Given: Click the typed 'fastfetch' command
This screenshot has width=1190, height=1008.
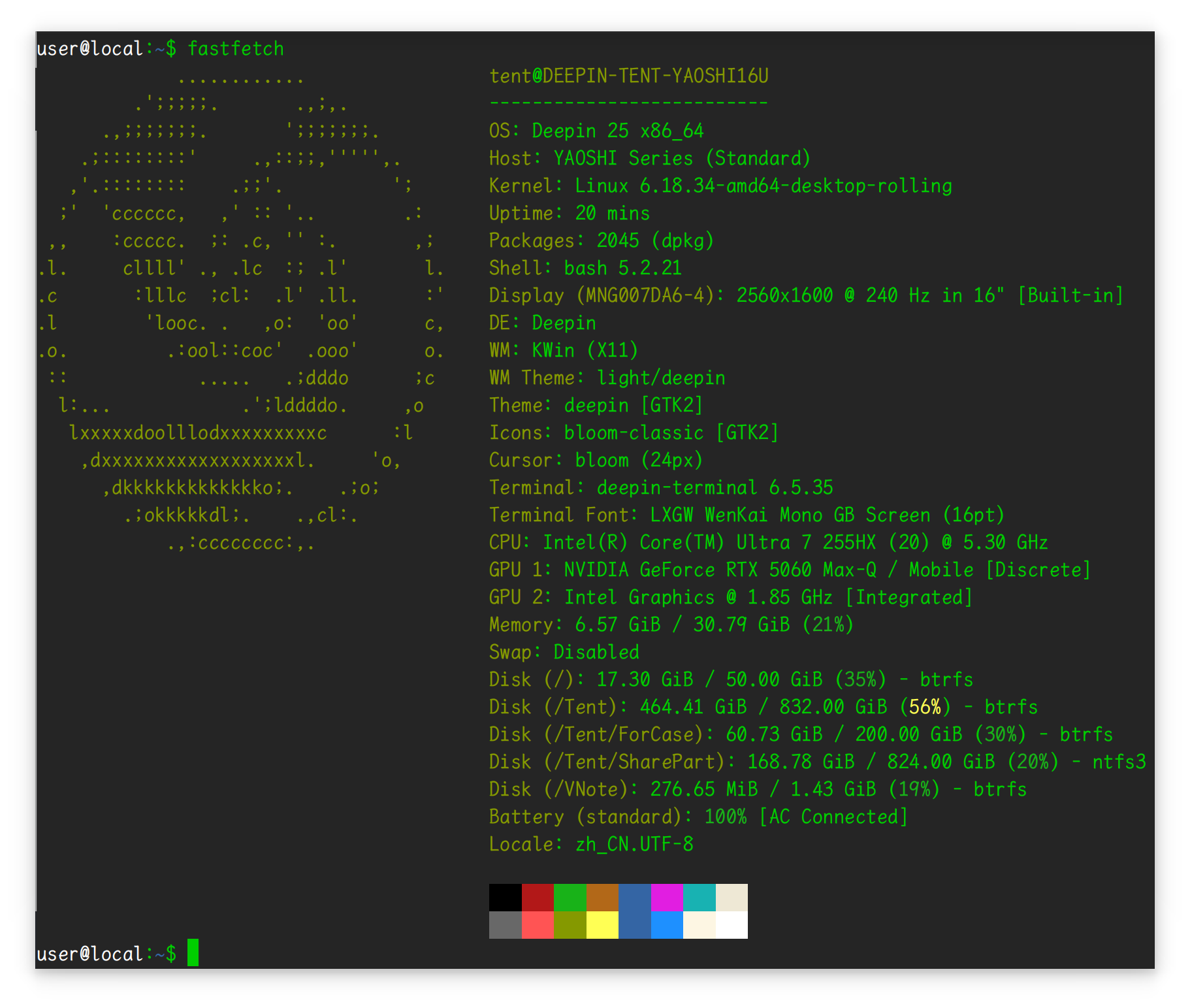Looking at the screenshot, I should (236, 49).
